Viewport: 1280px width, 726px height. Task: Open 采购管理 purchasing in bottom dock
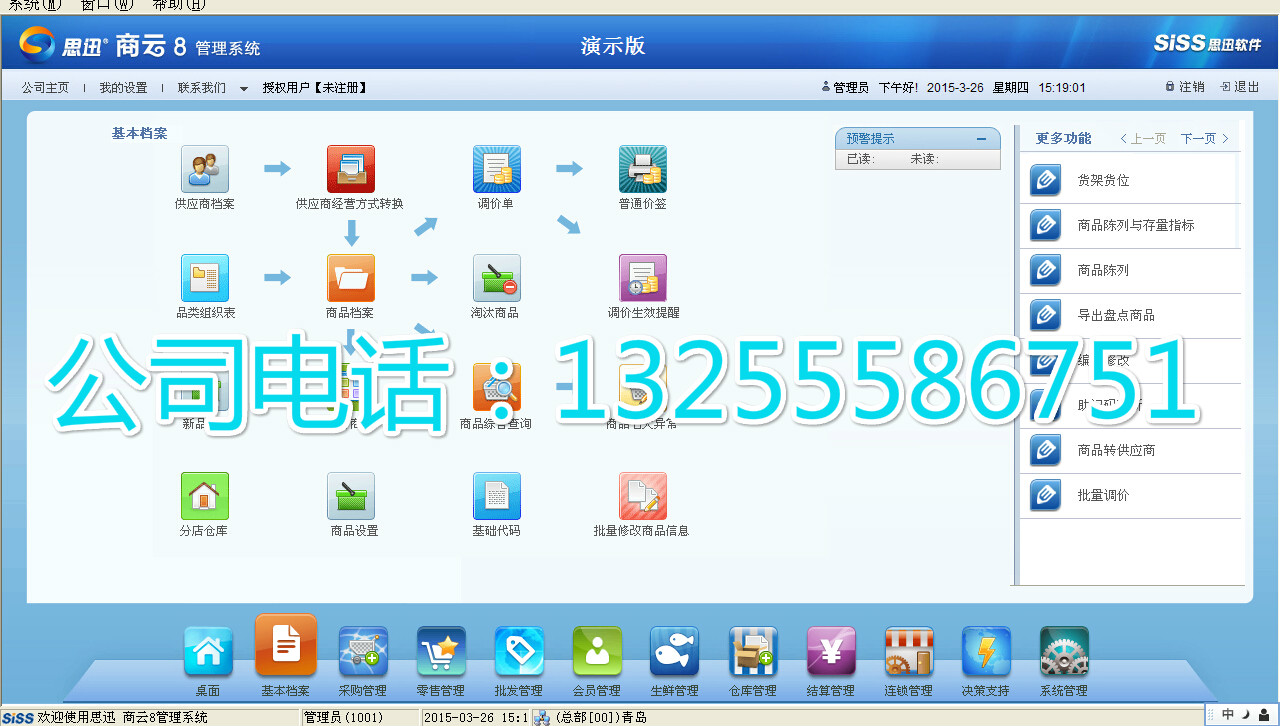(x=363, y=652)
